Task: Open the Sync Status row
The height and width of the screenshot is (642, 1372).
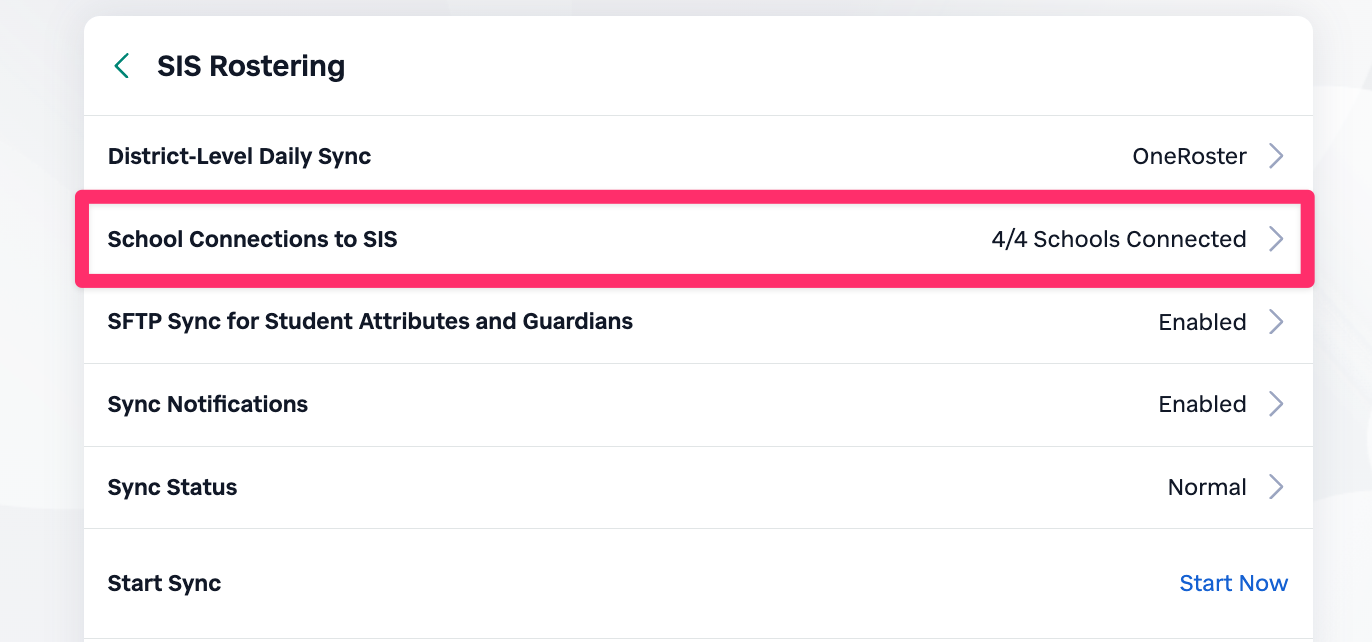Action: click(x=172, y=488)
